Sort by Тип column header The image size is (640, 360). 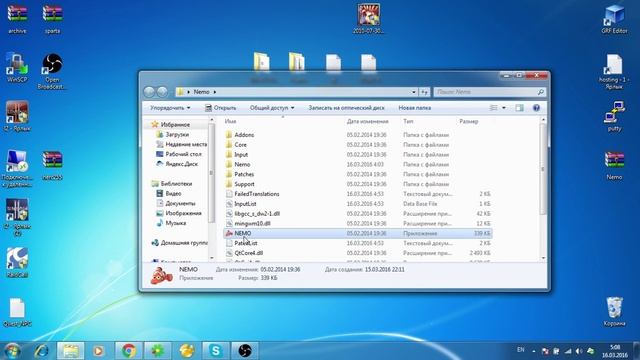point(408,121)
